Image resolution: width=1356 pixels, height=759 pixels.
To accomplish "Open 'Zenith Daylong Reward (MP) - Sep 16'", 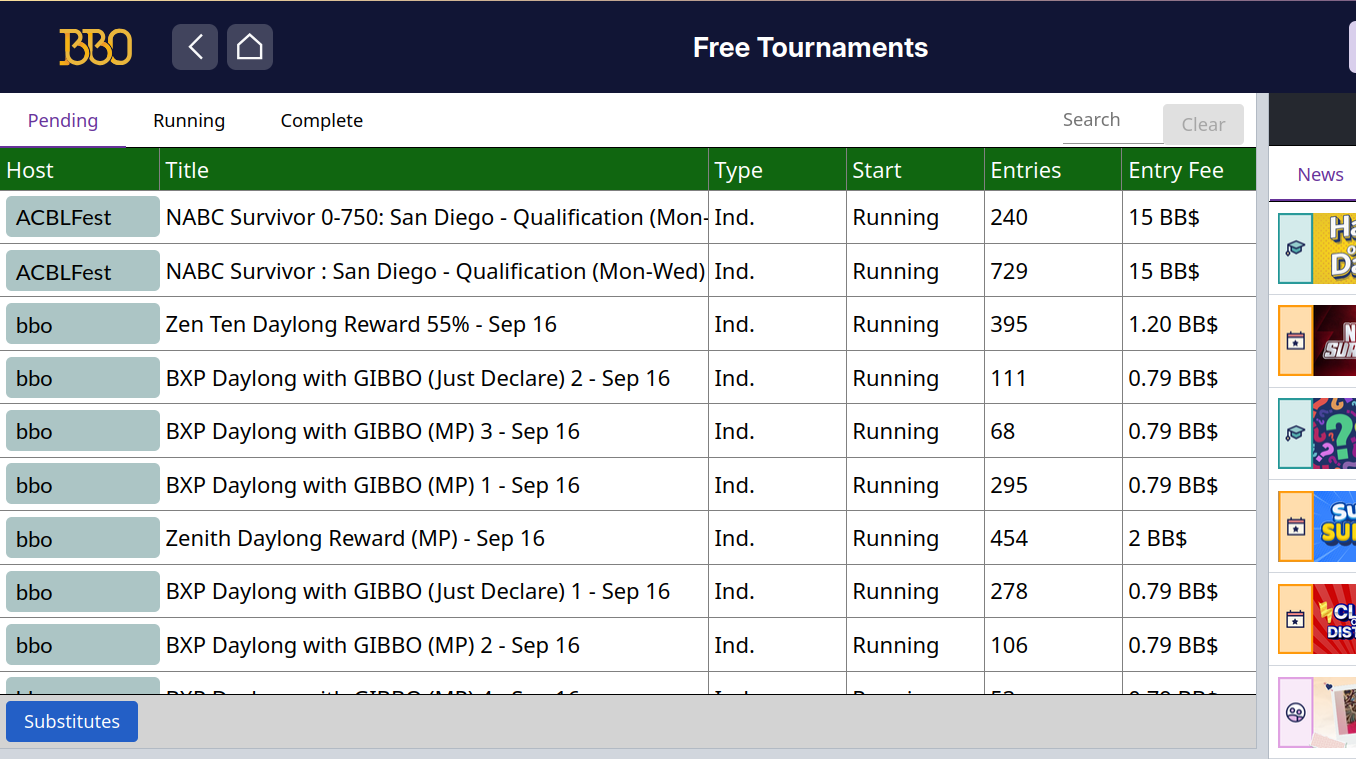I will point(355,538).
